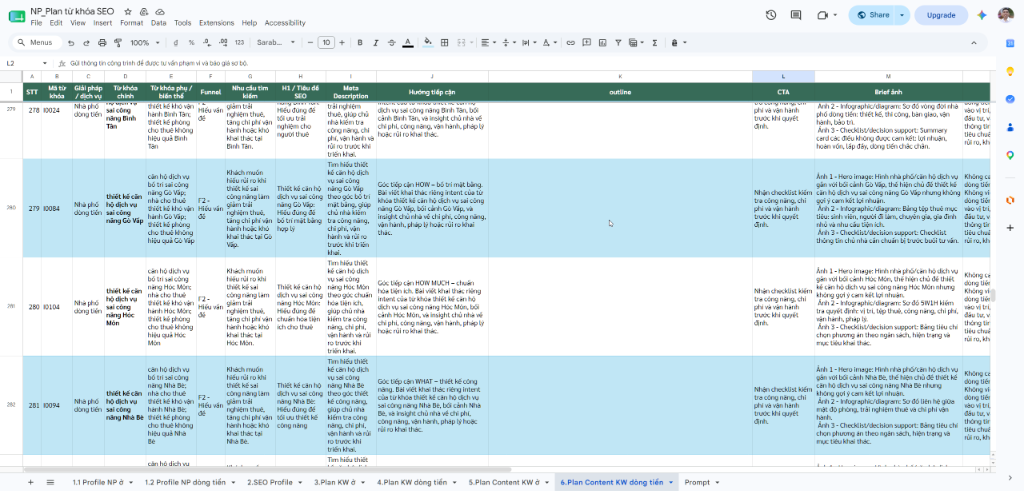The height and width of the screenshot is (491, 1024).
Task: Open the filter views dropdown
Action: (x=635, y=42)
